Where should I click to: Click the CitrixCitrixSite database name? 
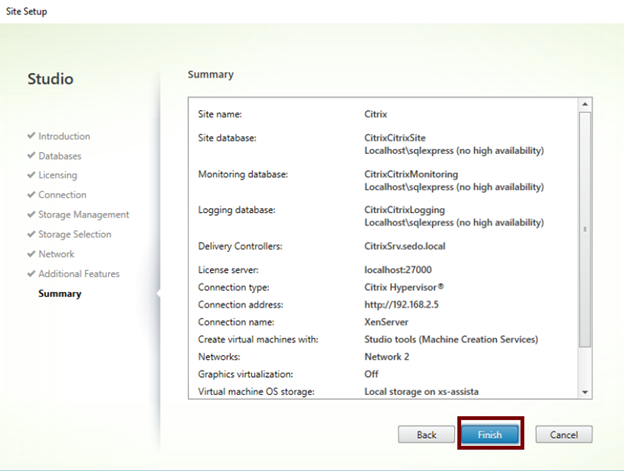click(x=395, y=138)
